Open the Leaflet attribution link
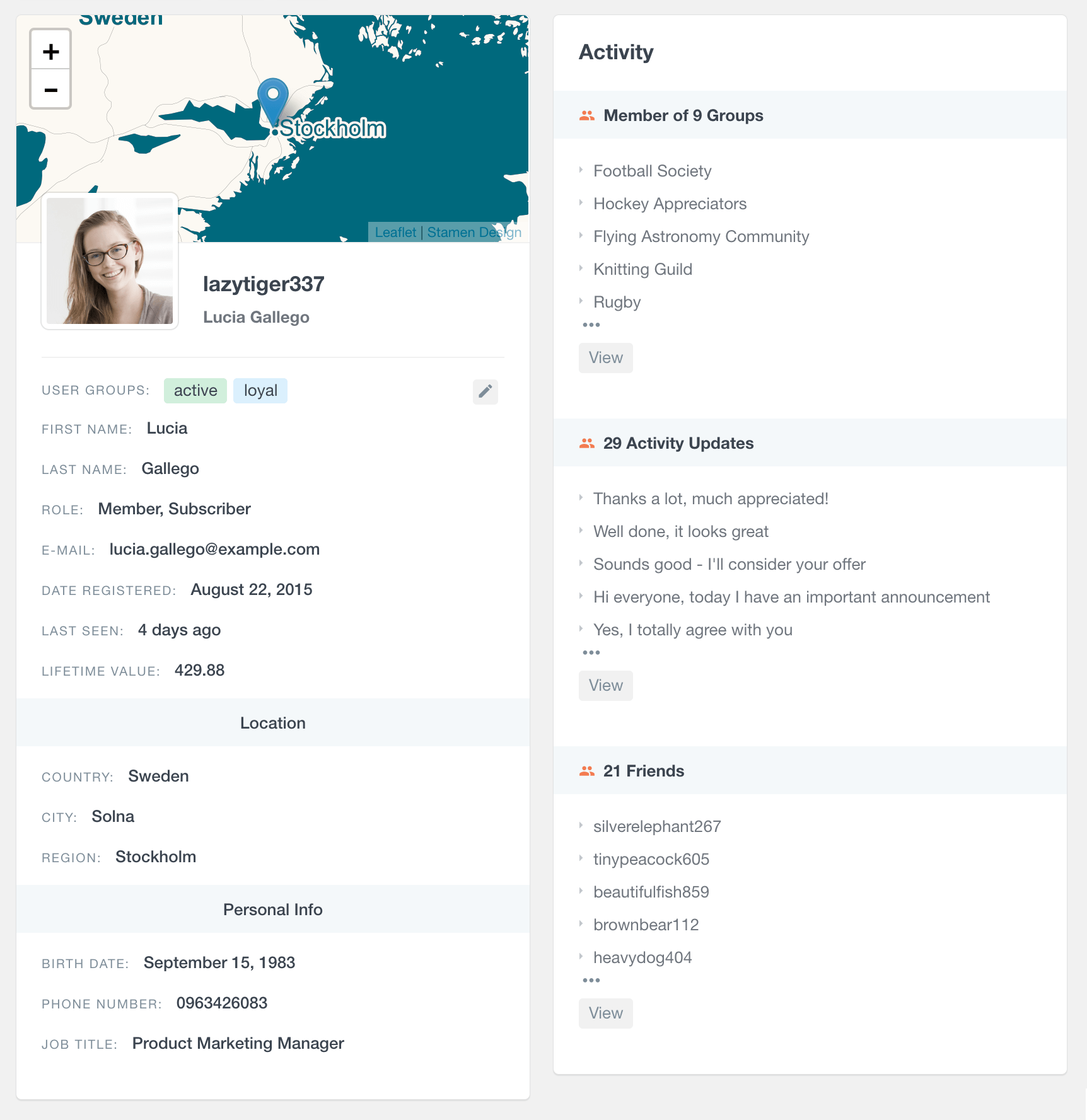 pos(395,232)
